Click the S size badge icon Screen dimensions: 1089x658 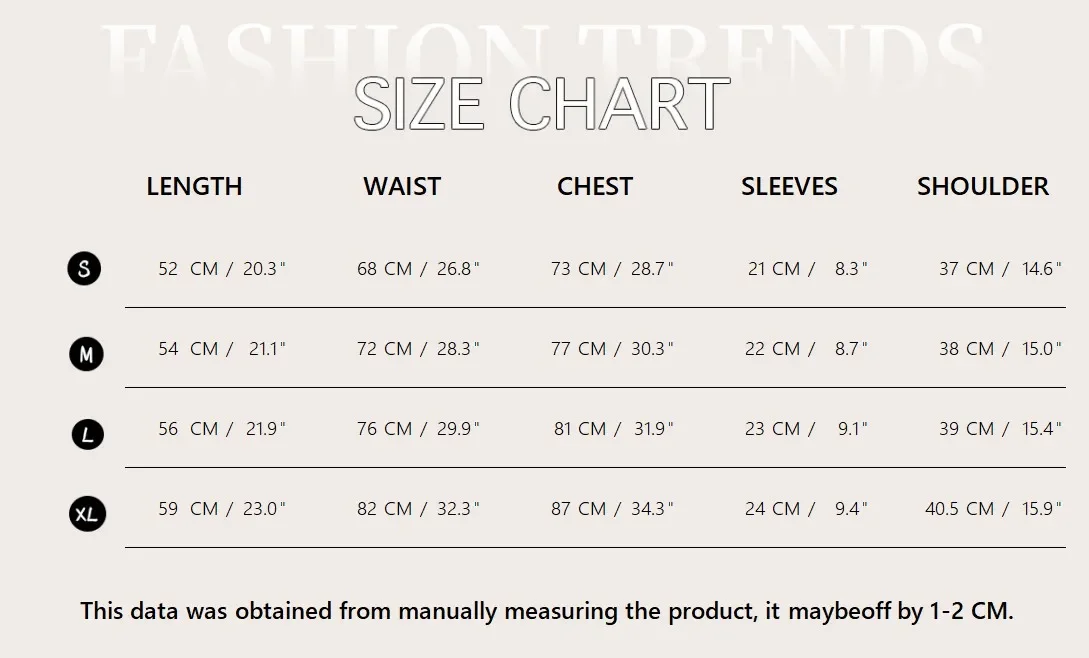[x=84, y=268]
